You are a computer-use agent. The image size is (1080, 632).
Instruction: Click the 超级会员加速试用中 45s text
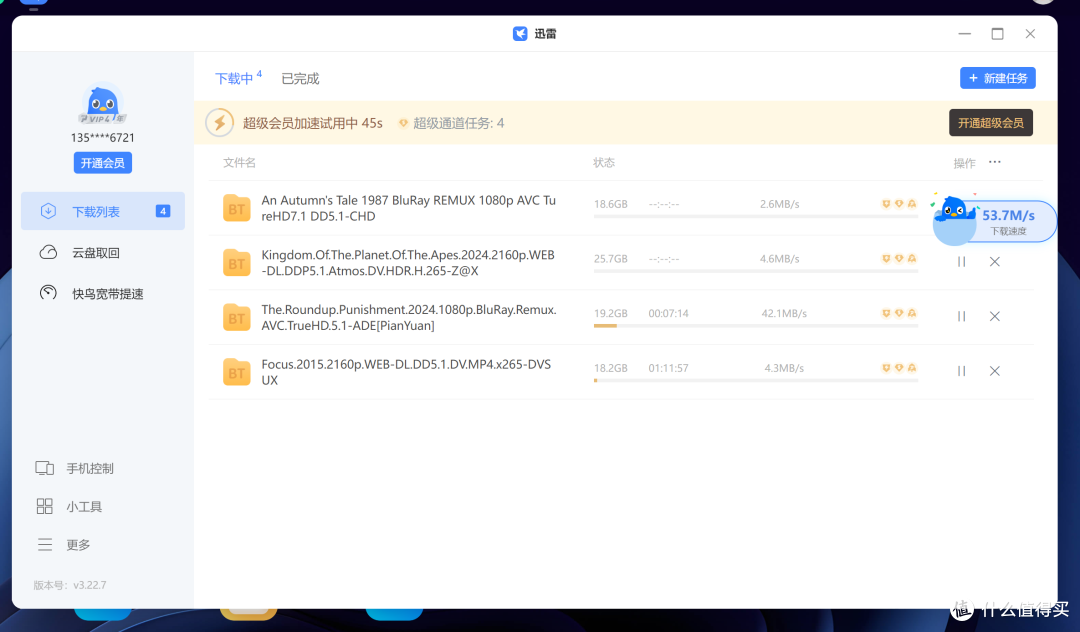pyautogui.click(x=312, y=123)
